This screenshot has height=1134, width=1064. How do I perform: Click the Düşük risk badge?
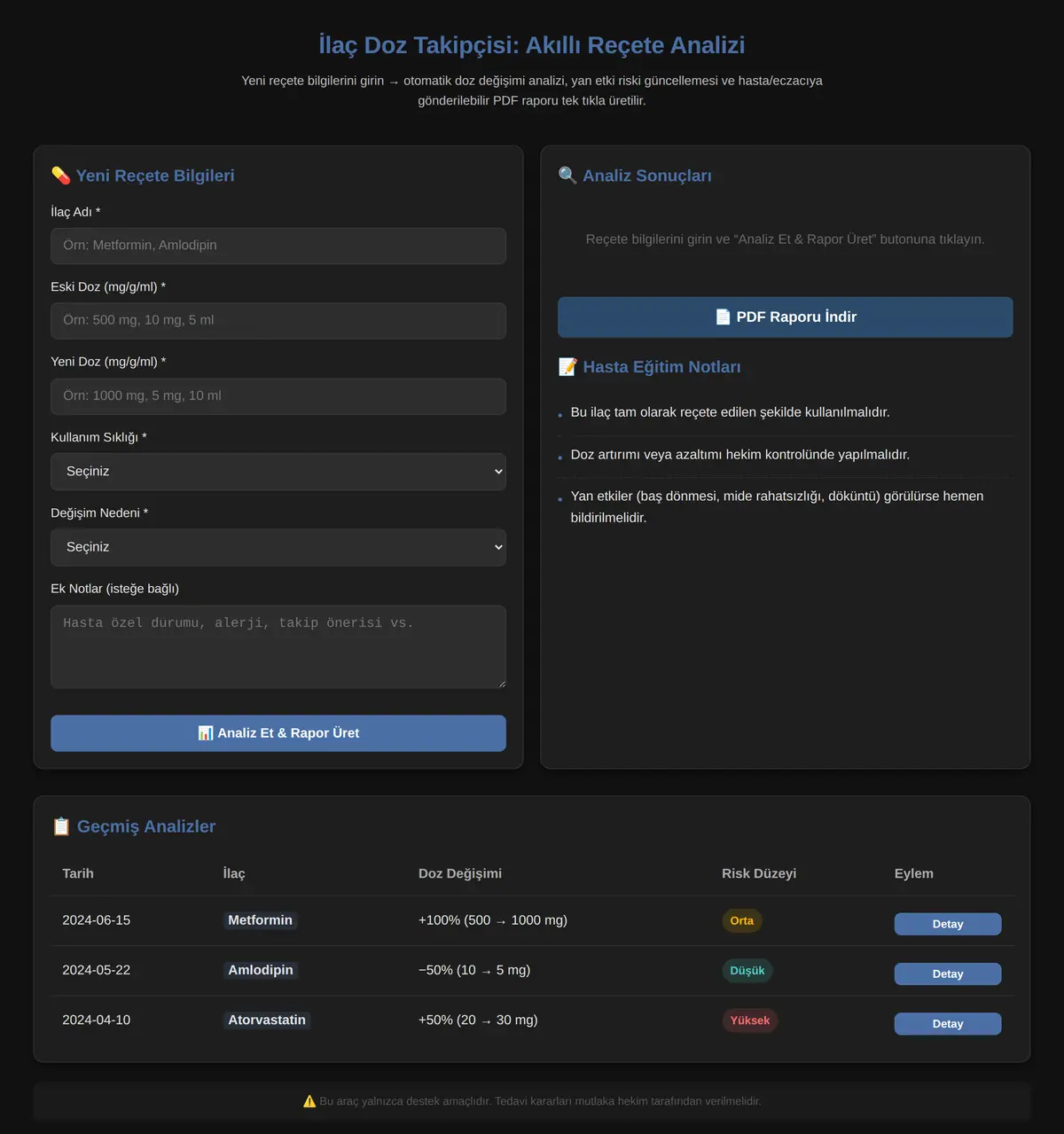(x=747, y=971)
